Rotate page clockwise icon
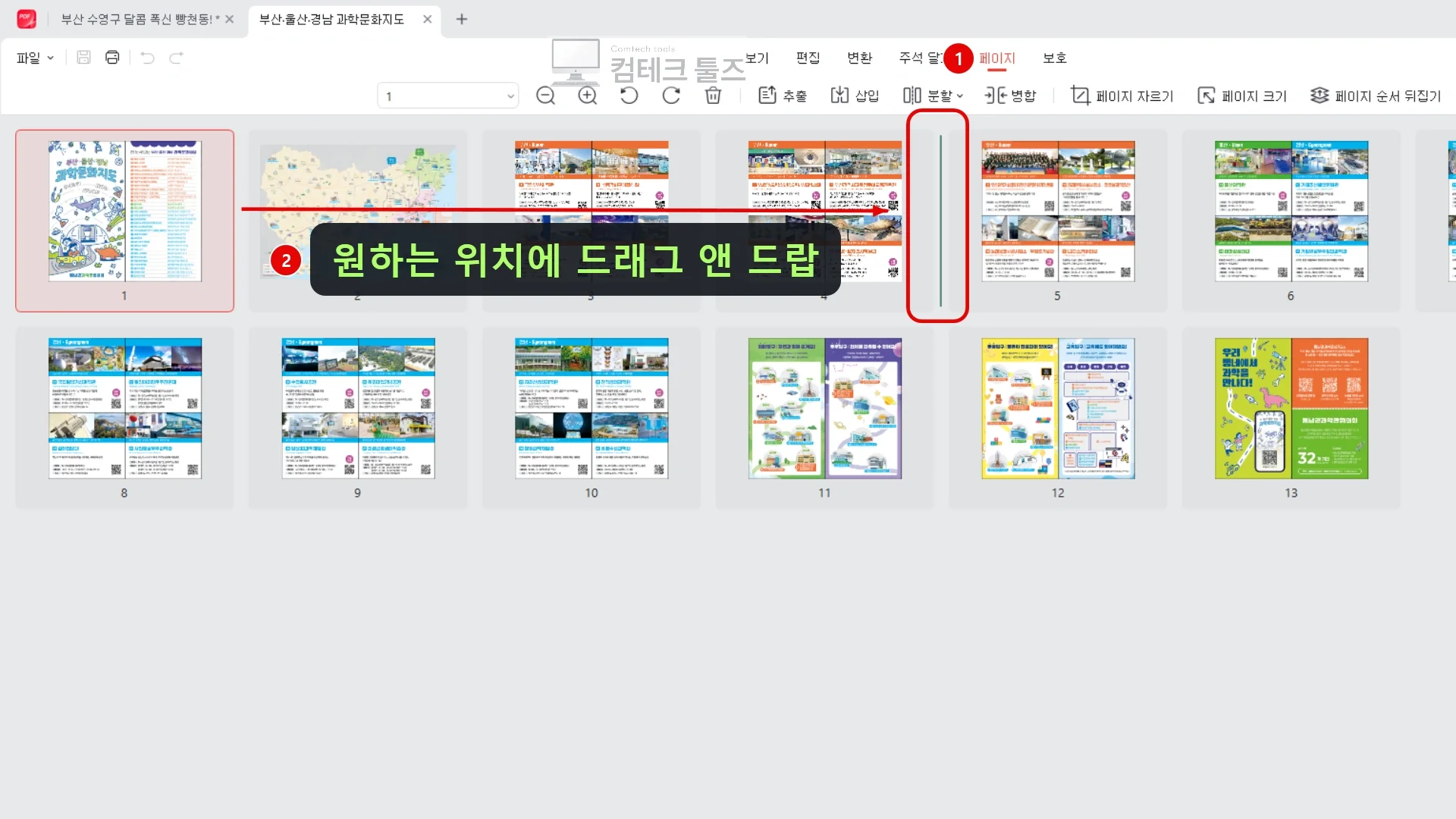The width and height of the screenshot is (1456, 819). pos(671,96)
